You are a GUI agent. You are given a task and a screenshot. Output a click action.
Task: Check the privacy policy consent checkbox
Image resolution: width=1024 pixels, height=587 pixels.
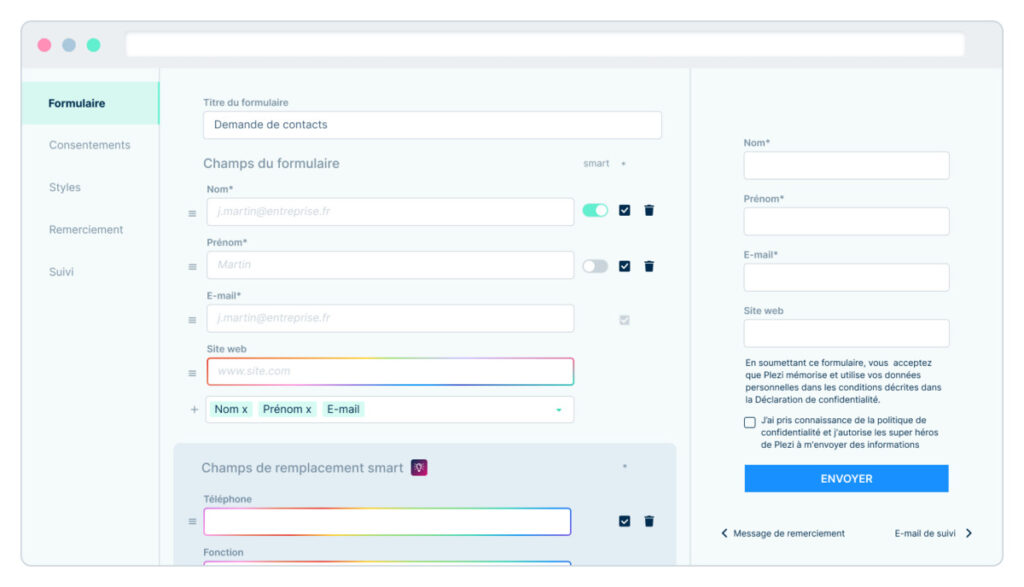pos(750,422)
